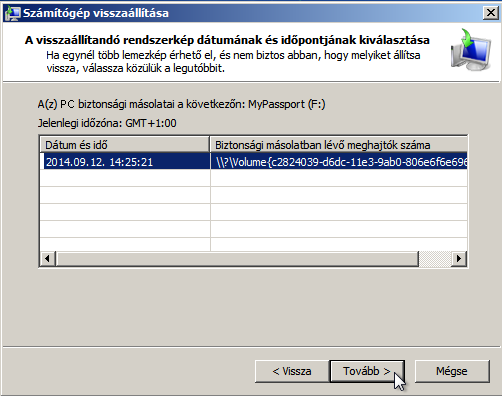
Task: Sort by the Dátum és idő column header
Action: (x=125, y=145)
